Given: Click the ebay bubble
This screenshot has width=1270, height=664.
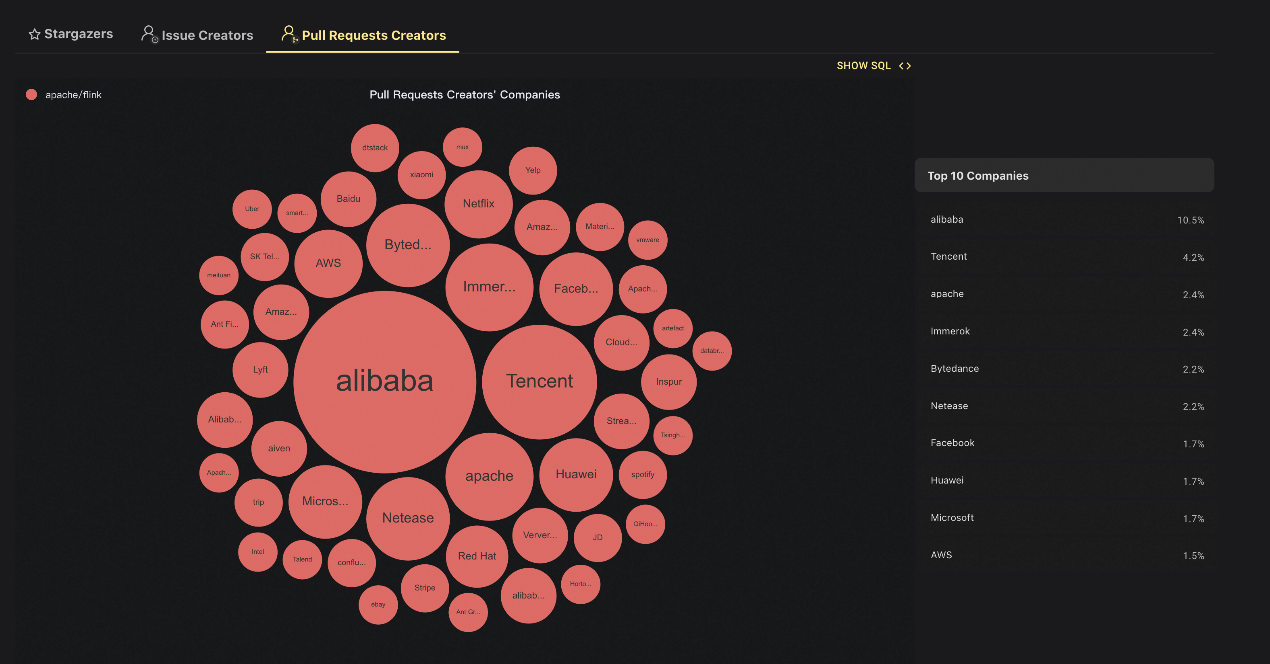Looking at the screenshot, I should 378,605.
